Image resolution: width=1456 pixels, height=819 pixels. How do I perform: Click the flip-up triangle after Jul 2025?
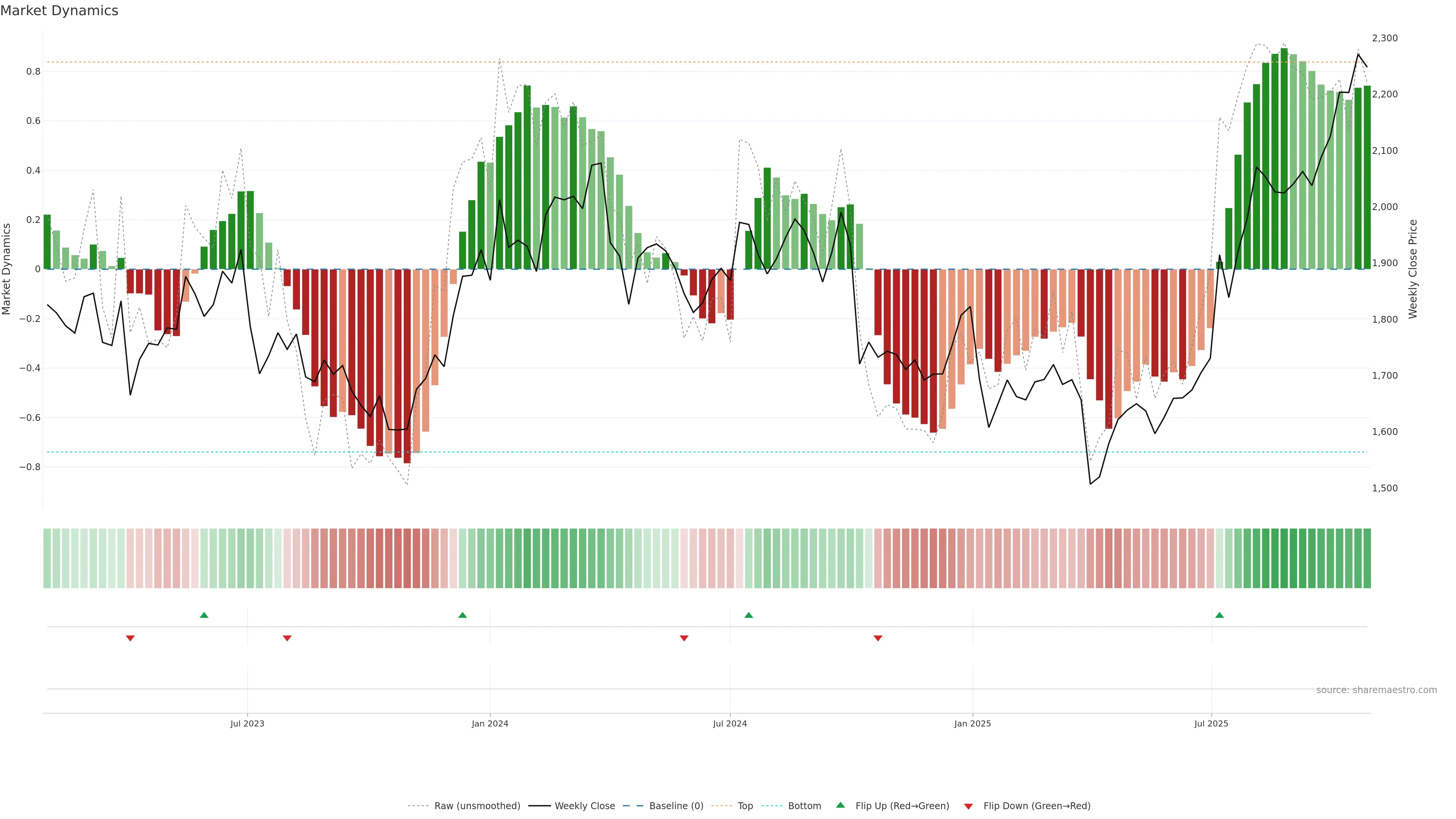pyautogui.click(x=1219, y=615)
